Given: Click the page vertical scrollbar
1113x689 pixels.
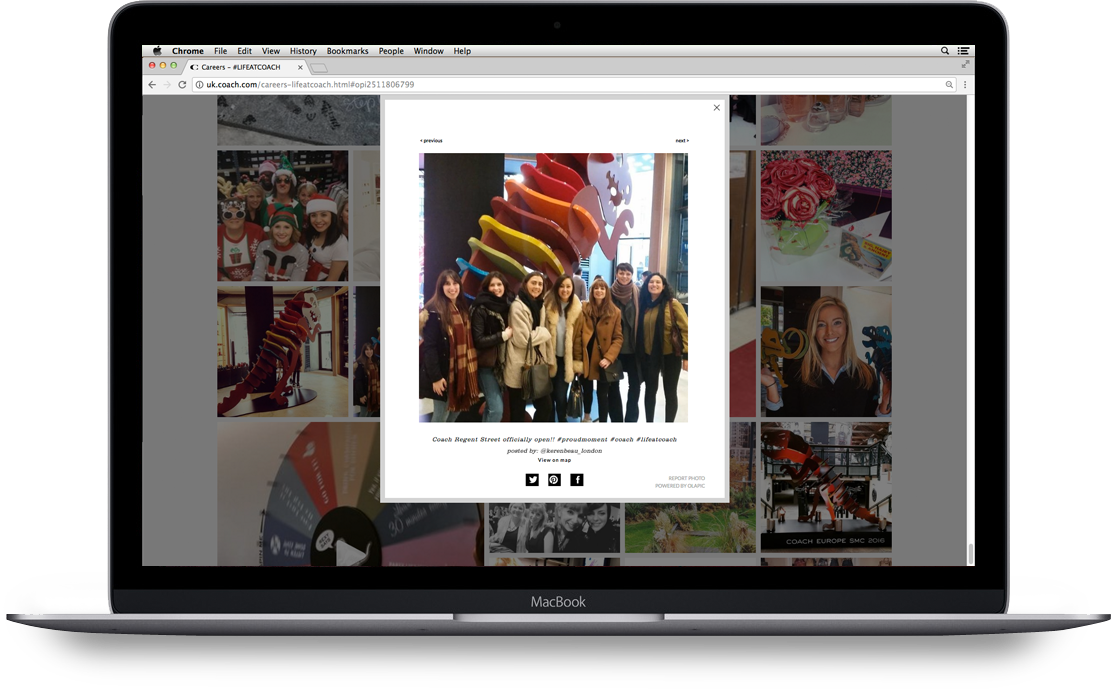Looking at the screenshot, I should click(x=970, y=553).
